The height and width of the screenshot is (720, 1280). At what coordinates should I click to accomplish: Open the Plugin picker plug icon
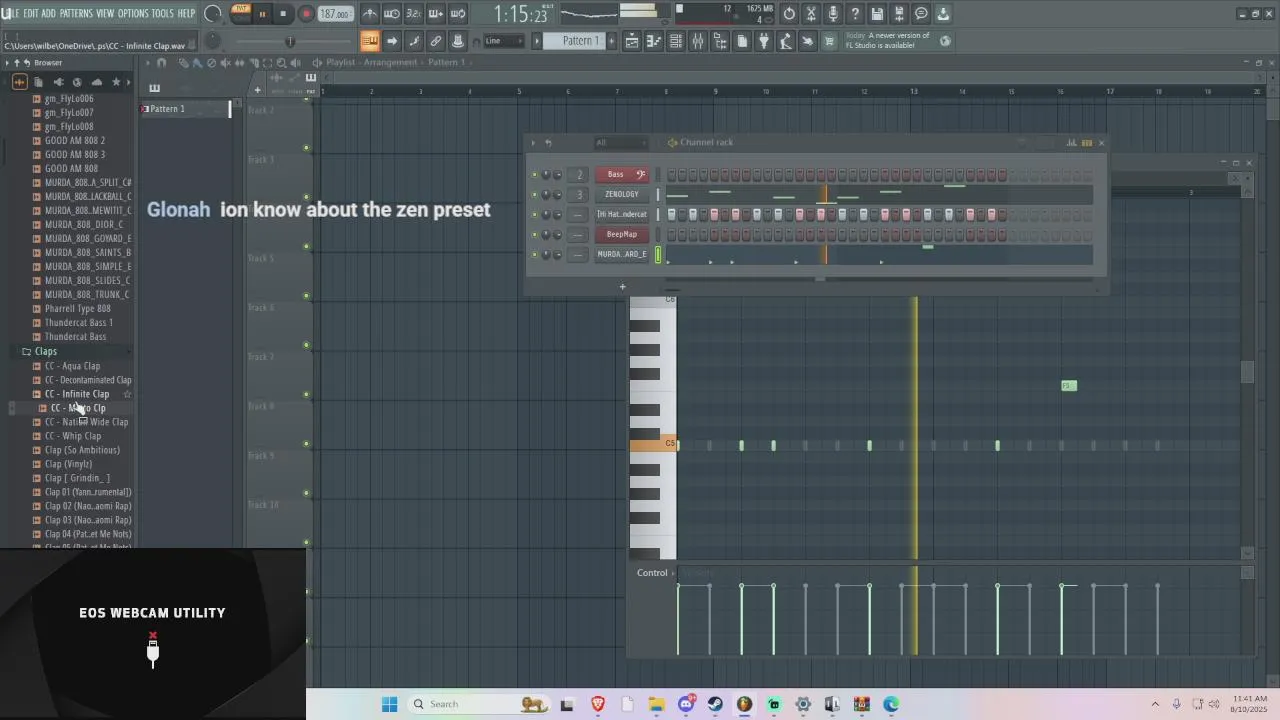[764, 41]
